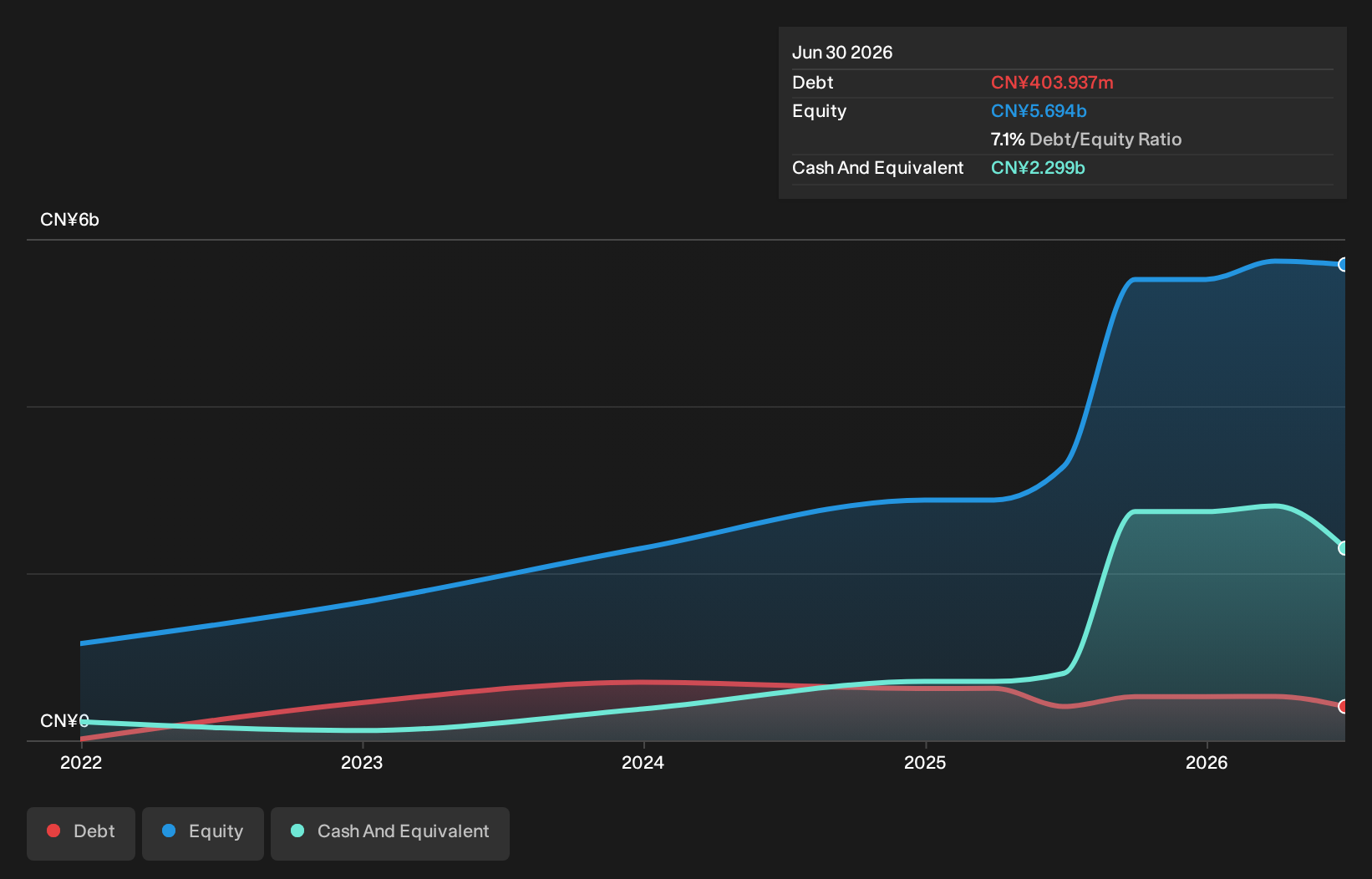Click the CN¥5.694b equity value in tooltip

pyautogui.click(x=1039, y=111)
